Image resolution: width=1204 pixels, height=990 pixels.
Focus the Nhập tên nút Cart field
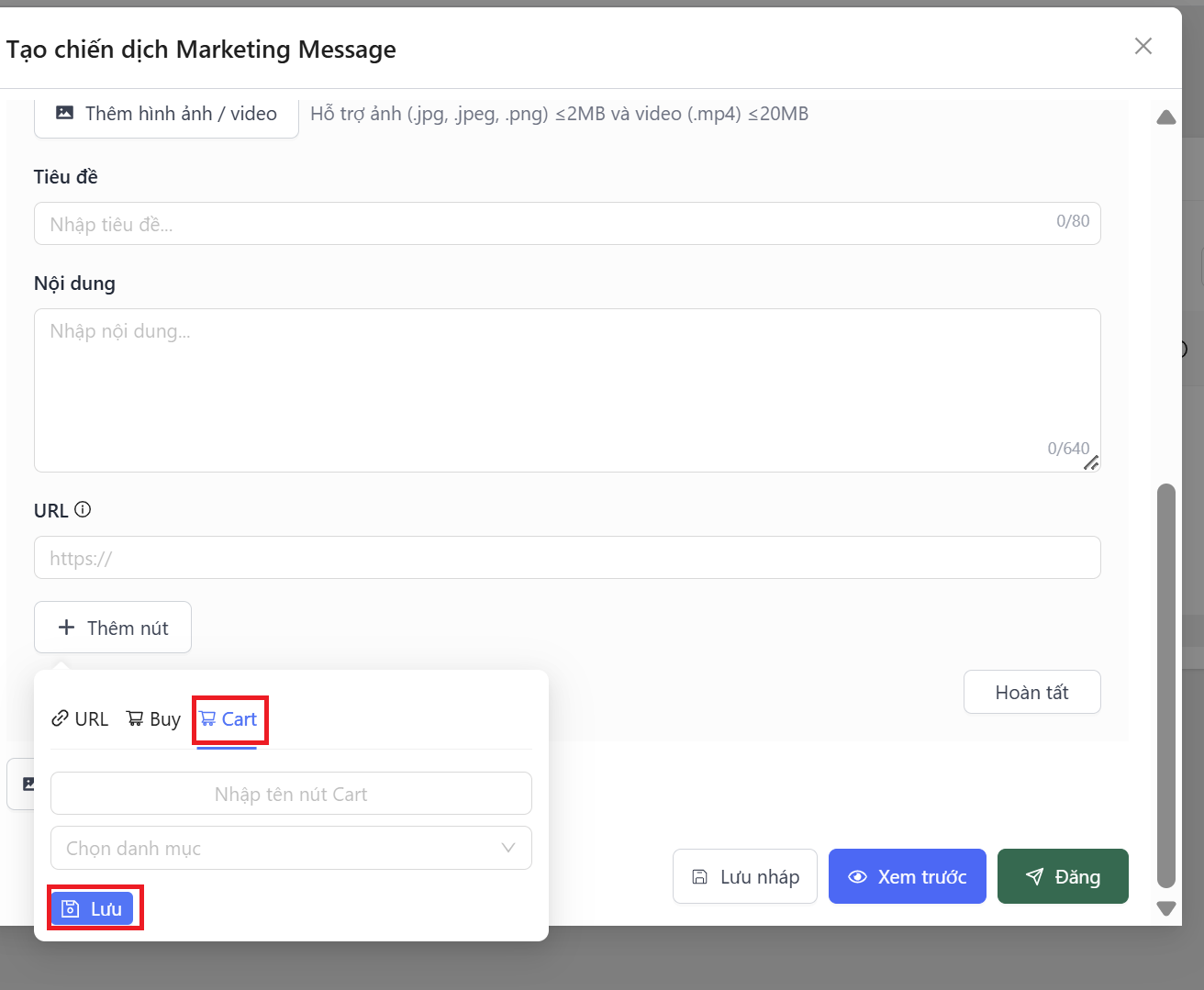click(x=291, y=794)
